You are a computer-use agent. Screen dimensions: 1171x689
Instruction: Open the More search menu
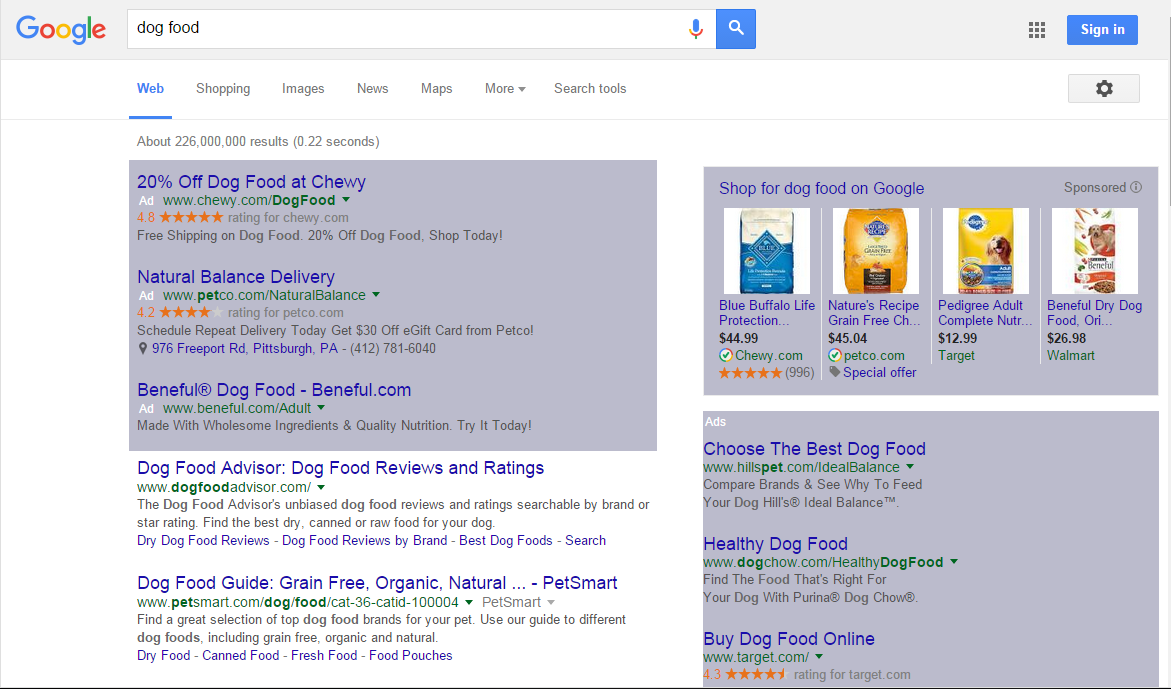point(505,89)
